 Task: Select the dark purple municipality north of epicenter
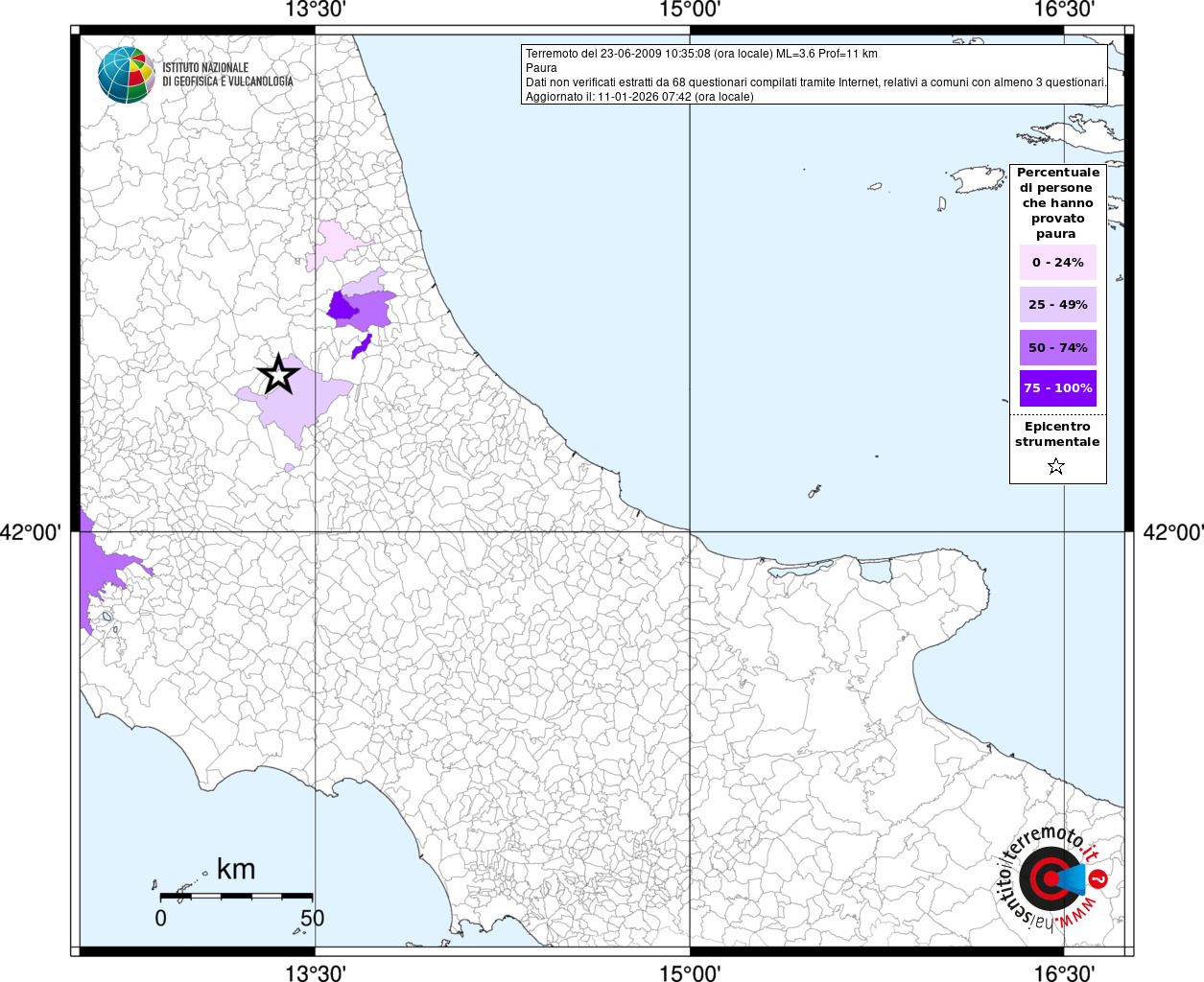[341, 308]
